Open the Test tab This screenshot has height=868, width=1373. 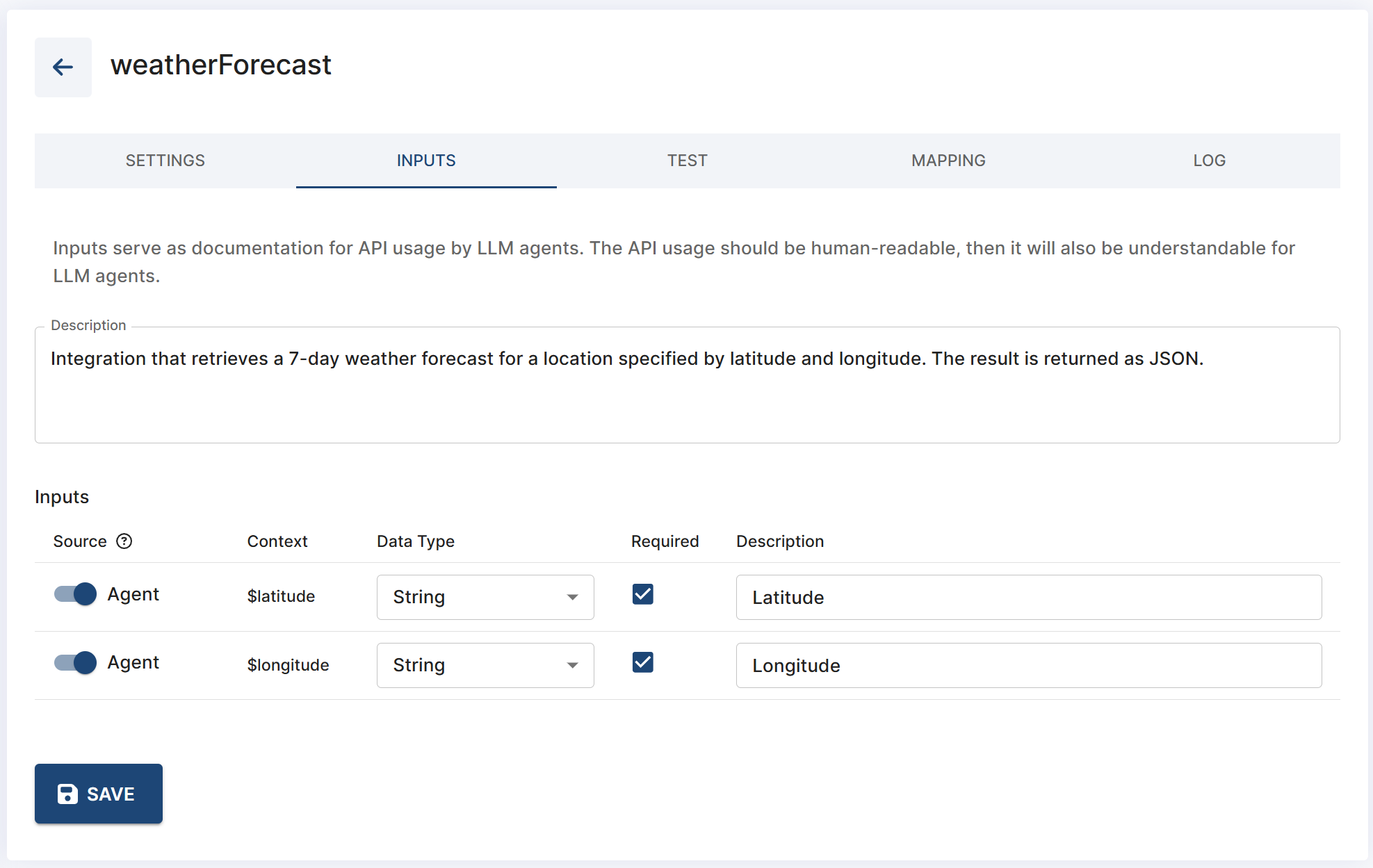click(687, 161)
